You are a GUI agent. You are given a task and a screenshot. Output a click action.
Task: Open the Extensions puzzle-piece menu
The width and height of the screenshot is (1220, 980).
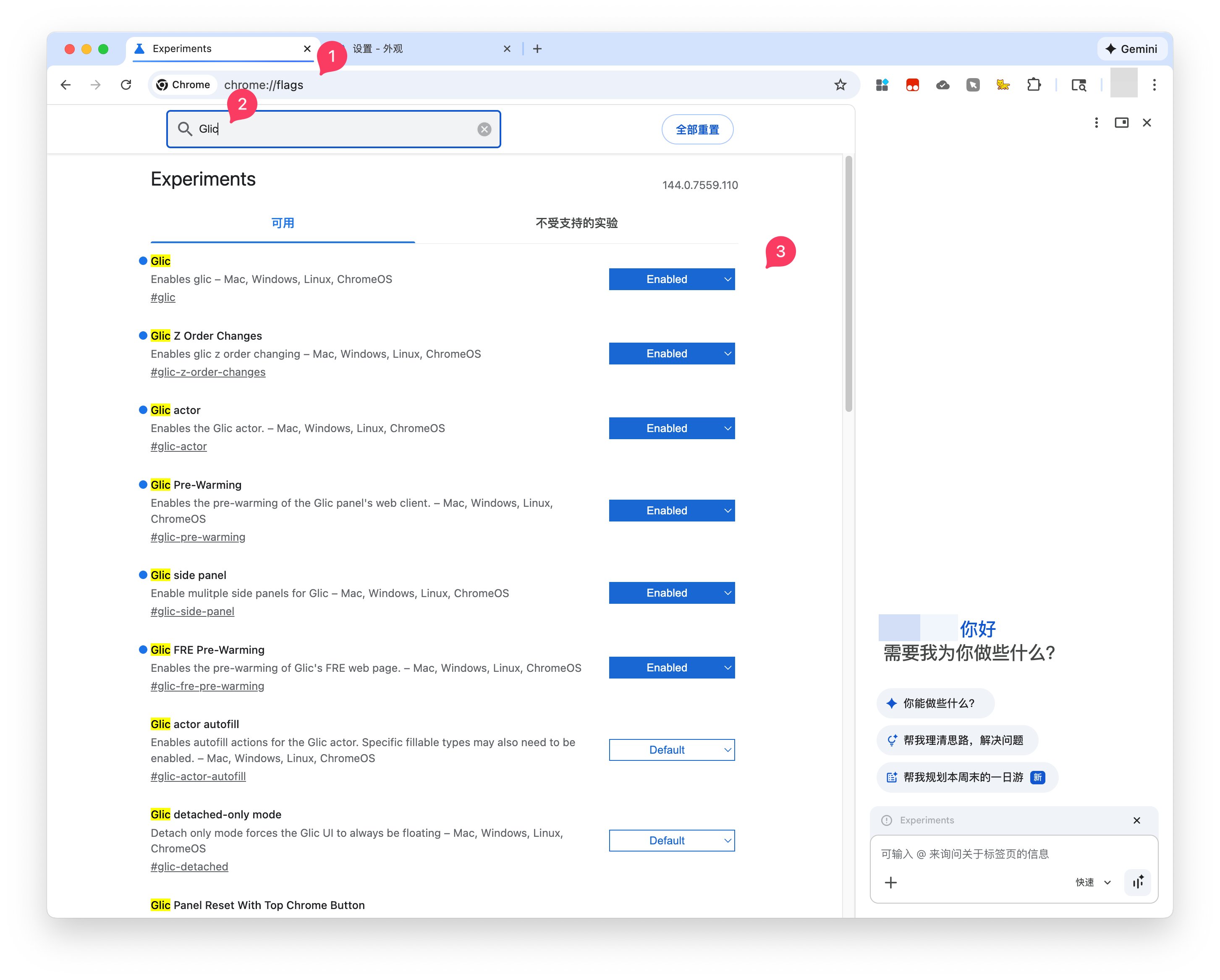tap(1034, 85)
